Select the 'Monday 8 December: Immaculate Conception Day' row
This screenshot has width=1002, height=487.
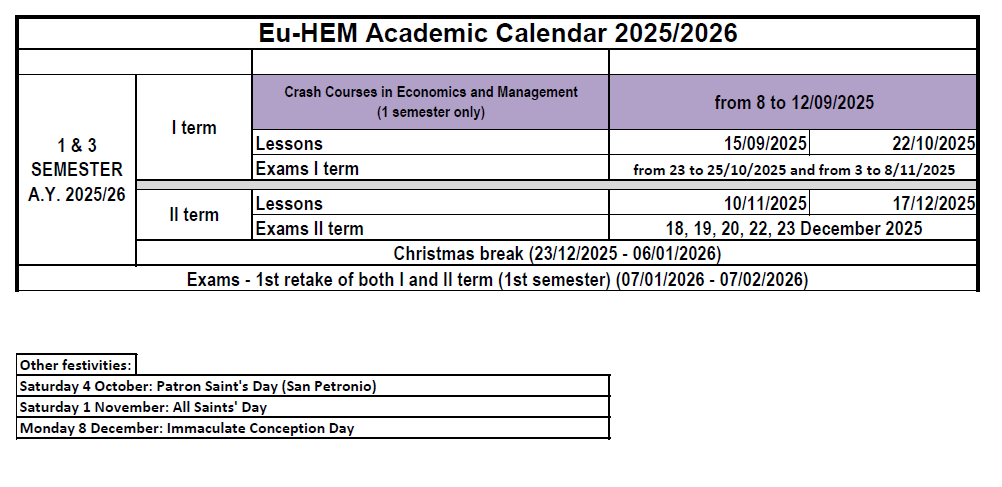[313, 429]
